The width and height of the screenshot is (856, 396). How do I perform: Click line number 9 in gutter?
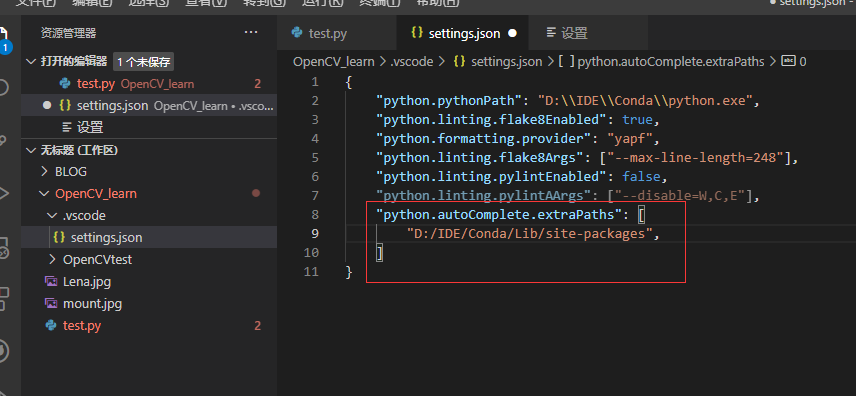pos(314,234)
